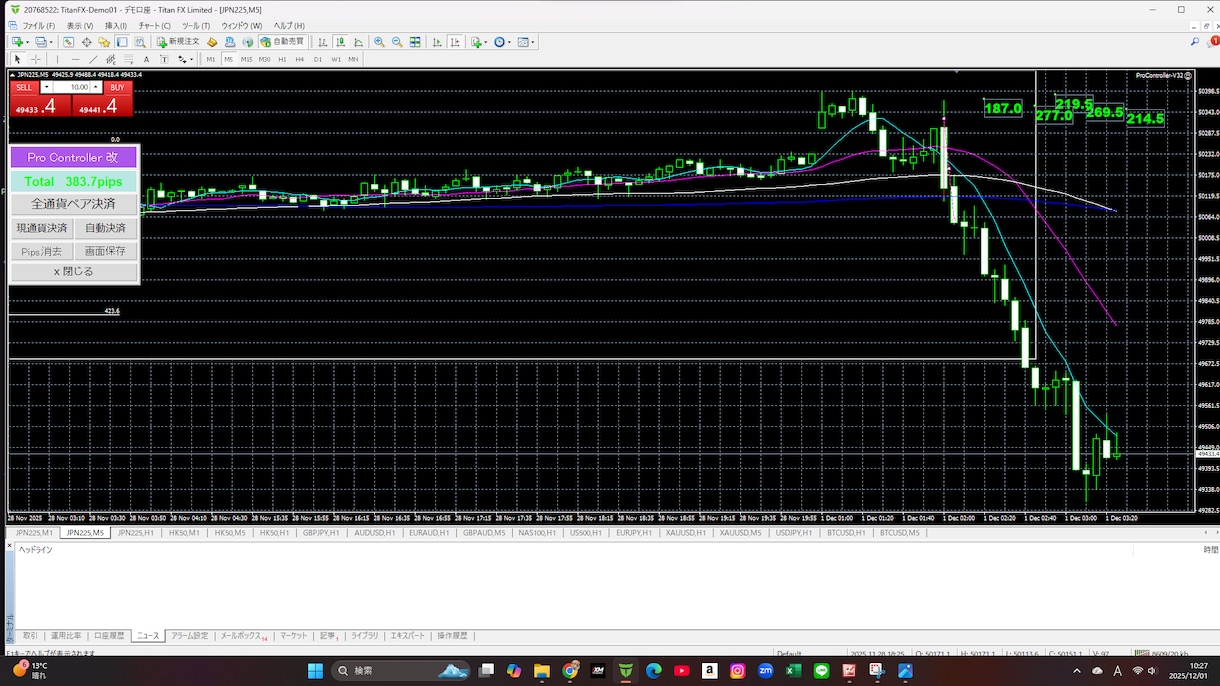Click the 10.00 lot volume field
The image size is (1220, 686).
(72, 88)
